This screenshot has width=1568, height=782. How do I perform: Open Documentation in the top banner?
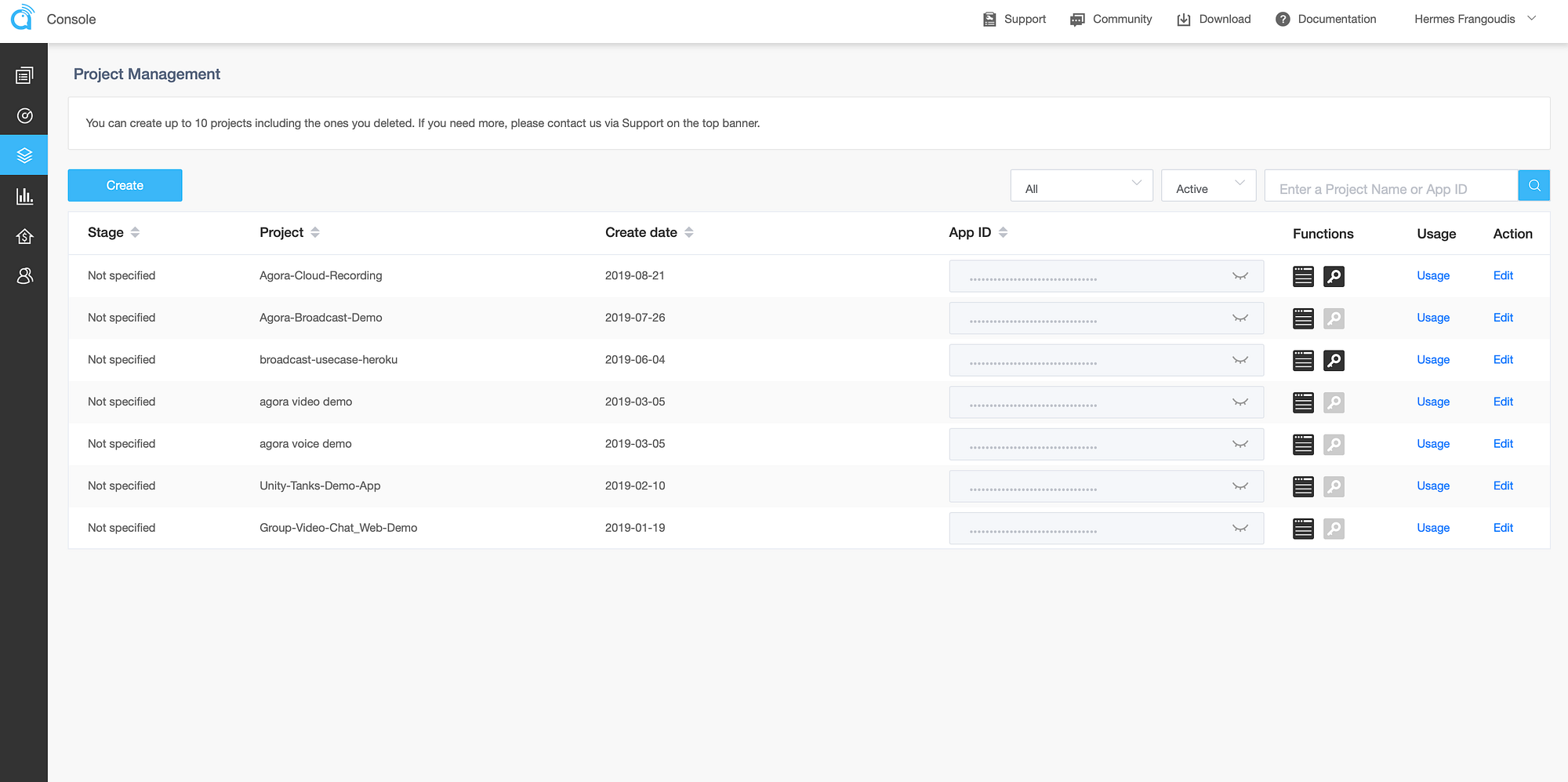click(1326, 19)
